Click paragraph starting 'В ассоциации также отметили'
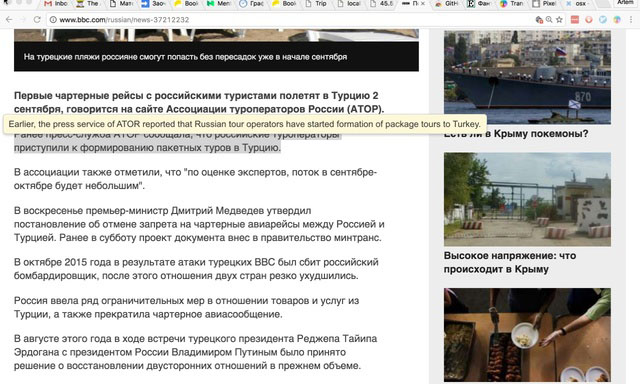Image resolution: width=640 pixels, height=384 pixels. click(195, 179)
